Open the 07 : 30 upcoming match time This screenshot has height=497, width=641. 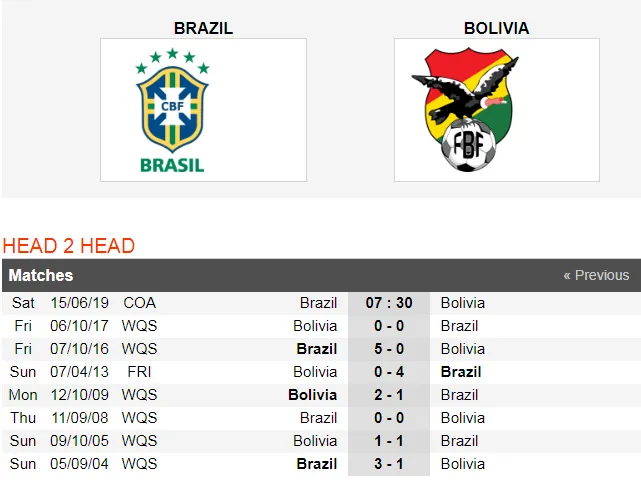(388, 303)
